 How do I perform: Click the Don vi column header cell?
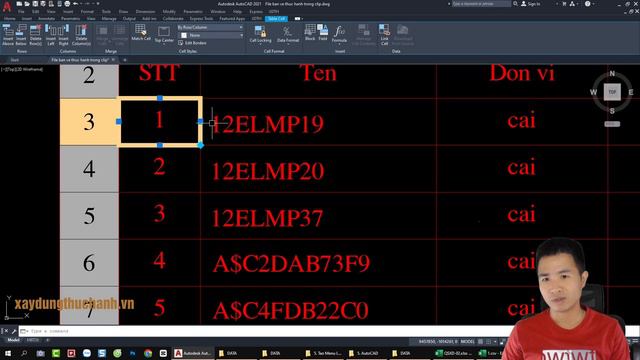tap(522, 81)
